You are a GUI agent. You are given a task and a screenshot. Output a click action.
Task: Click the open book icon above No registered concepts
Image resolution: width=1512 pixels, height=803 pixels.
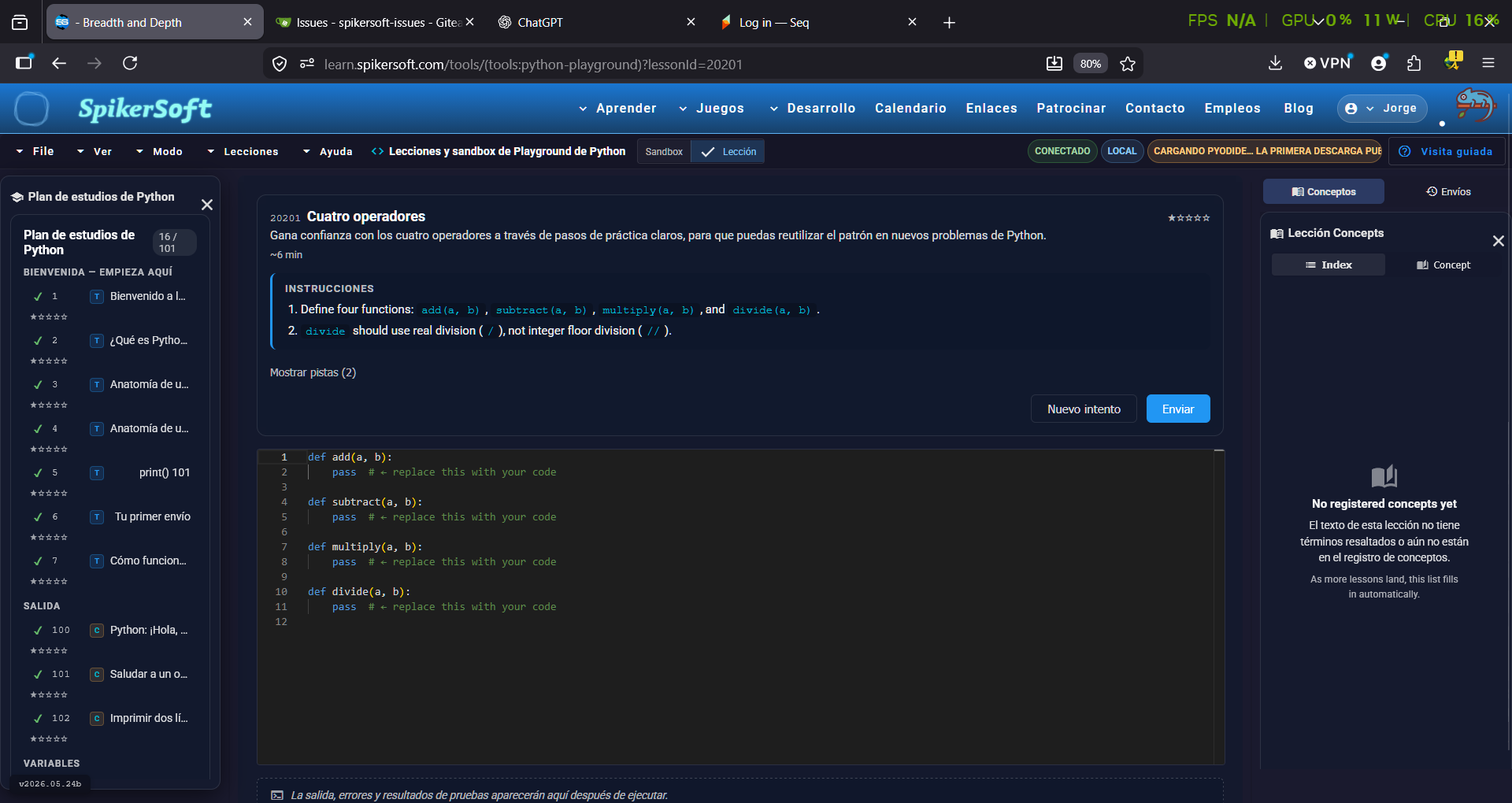point(1384,476)
